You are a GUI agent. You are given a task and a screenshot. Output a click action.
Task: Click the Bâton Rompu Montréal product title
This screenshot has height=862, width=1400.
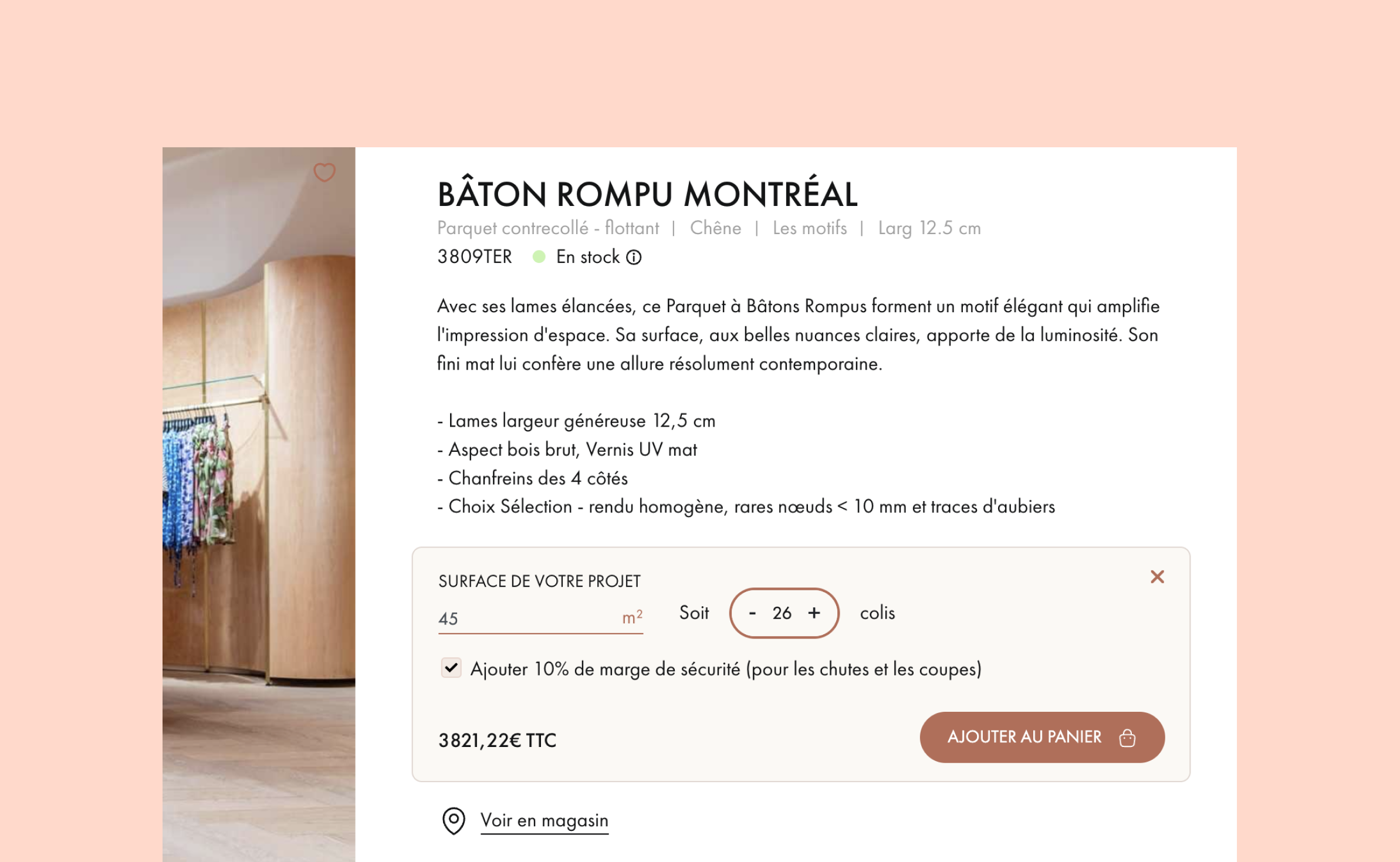point(648,192)
